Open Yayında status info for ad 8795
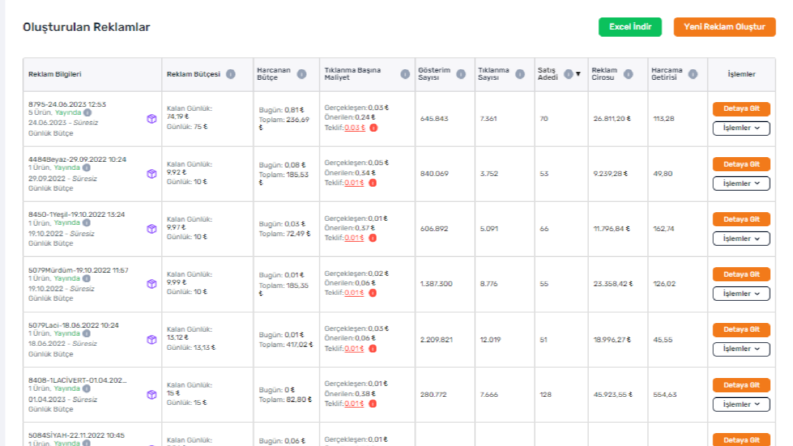Screen dimensions: 793x446 tap(87, 113)
